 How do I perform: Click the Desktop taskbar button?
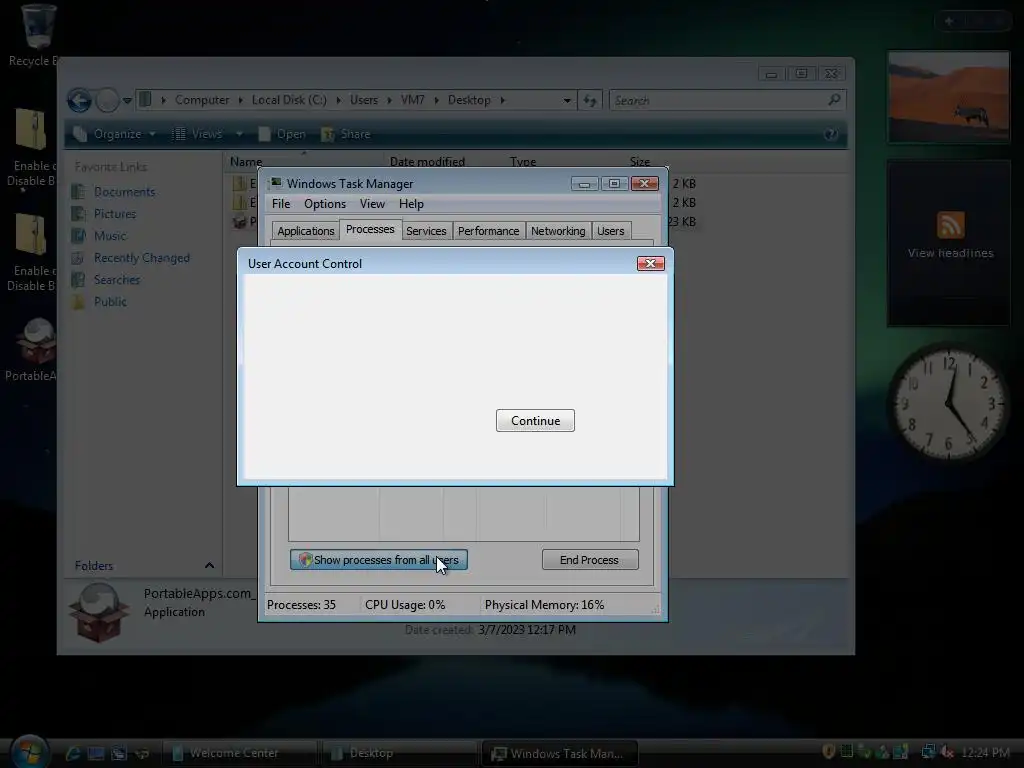pos(399,753)
